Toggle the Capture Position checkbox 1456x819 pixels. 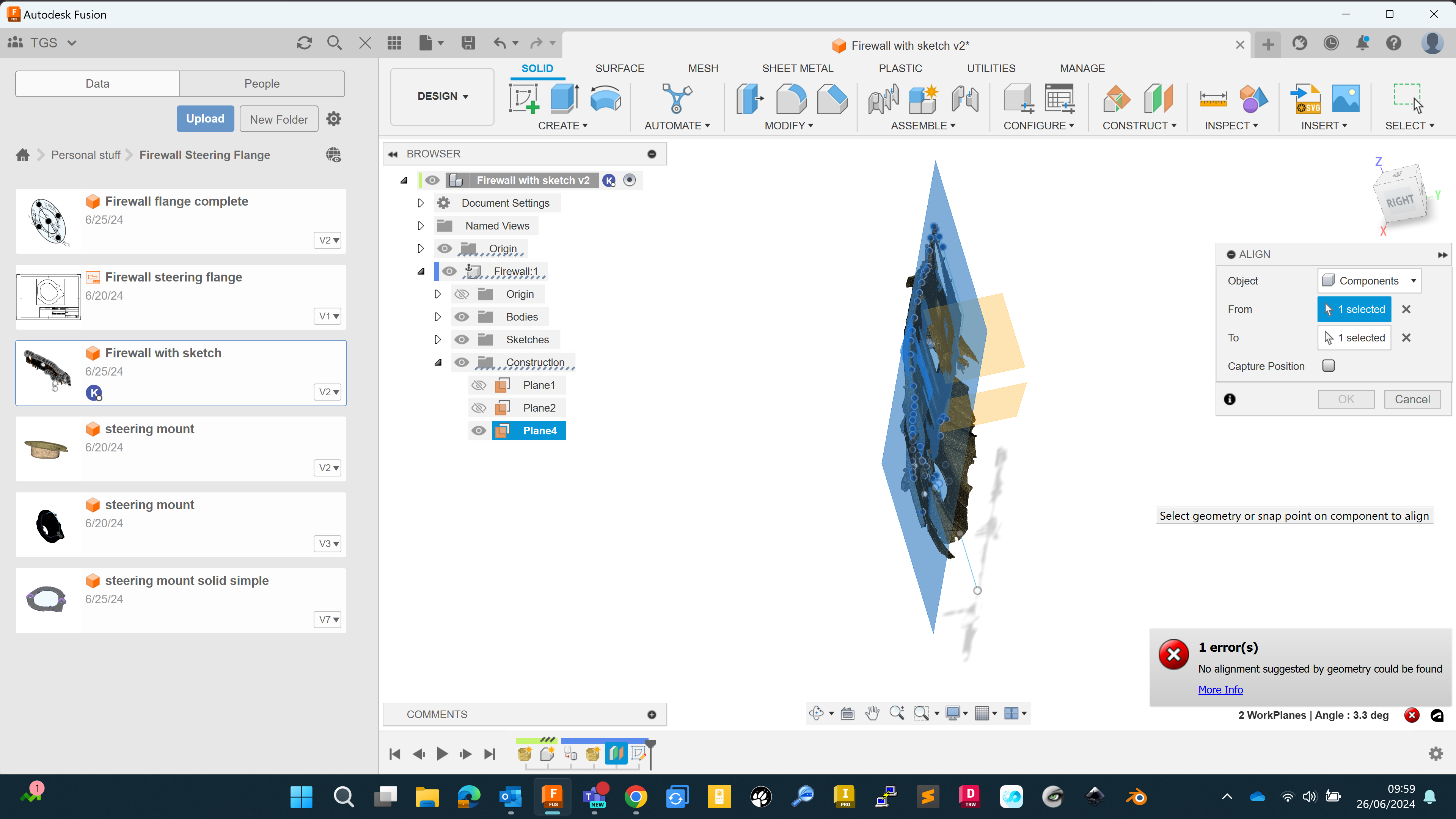tap(1329, 366)
